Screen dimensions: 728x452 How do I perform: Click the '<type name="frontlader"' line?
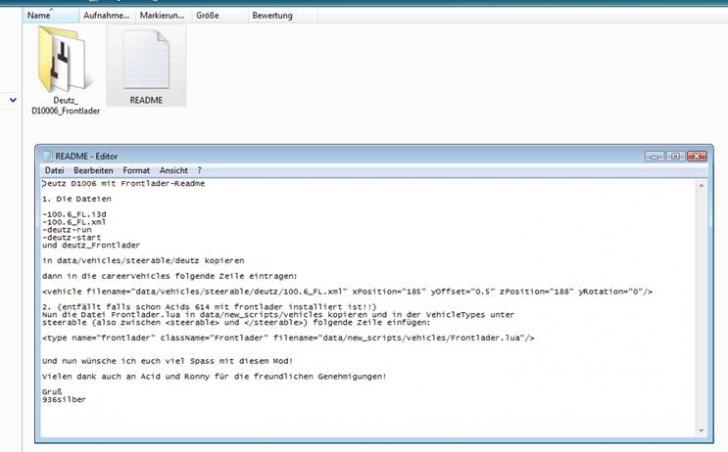[288, 338]
